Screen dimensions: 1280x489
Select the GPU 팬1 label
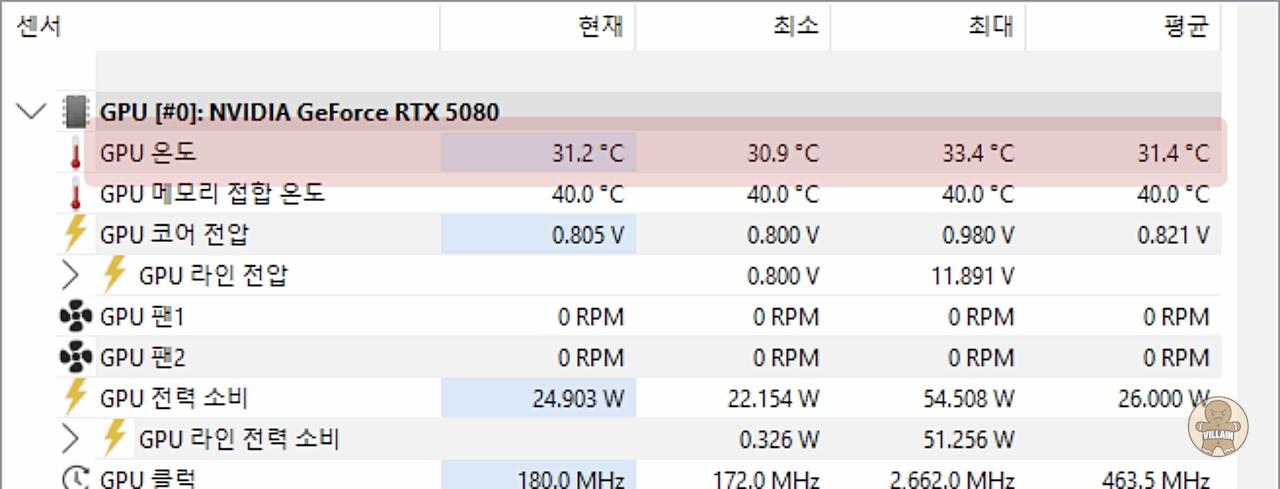click(x=142, y=317)
